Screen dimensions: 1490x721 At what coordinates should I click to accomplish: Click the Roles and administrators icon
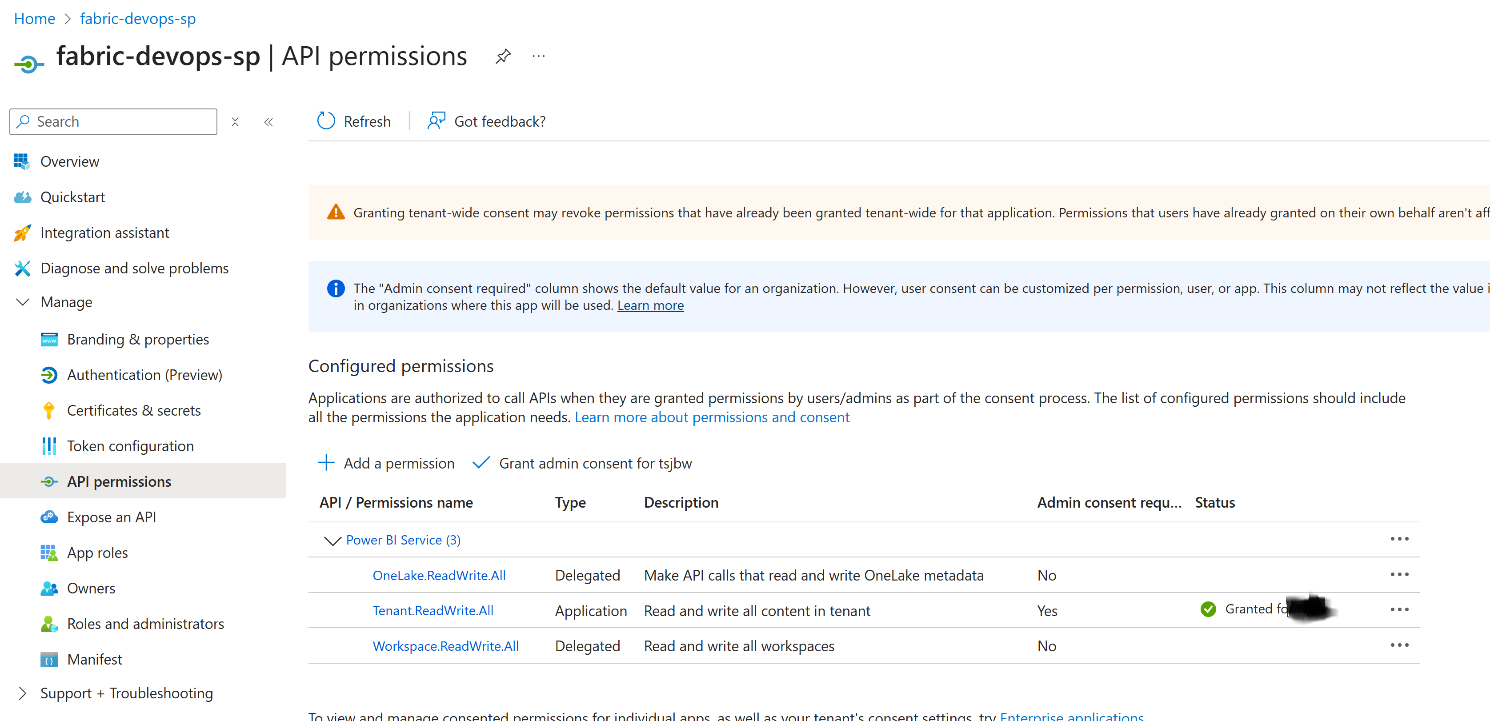point(49,624)
